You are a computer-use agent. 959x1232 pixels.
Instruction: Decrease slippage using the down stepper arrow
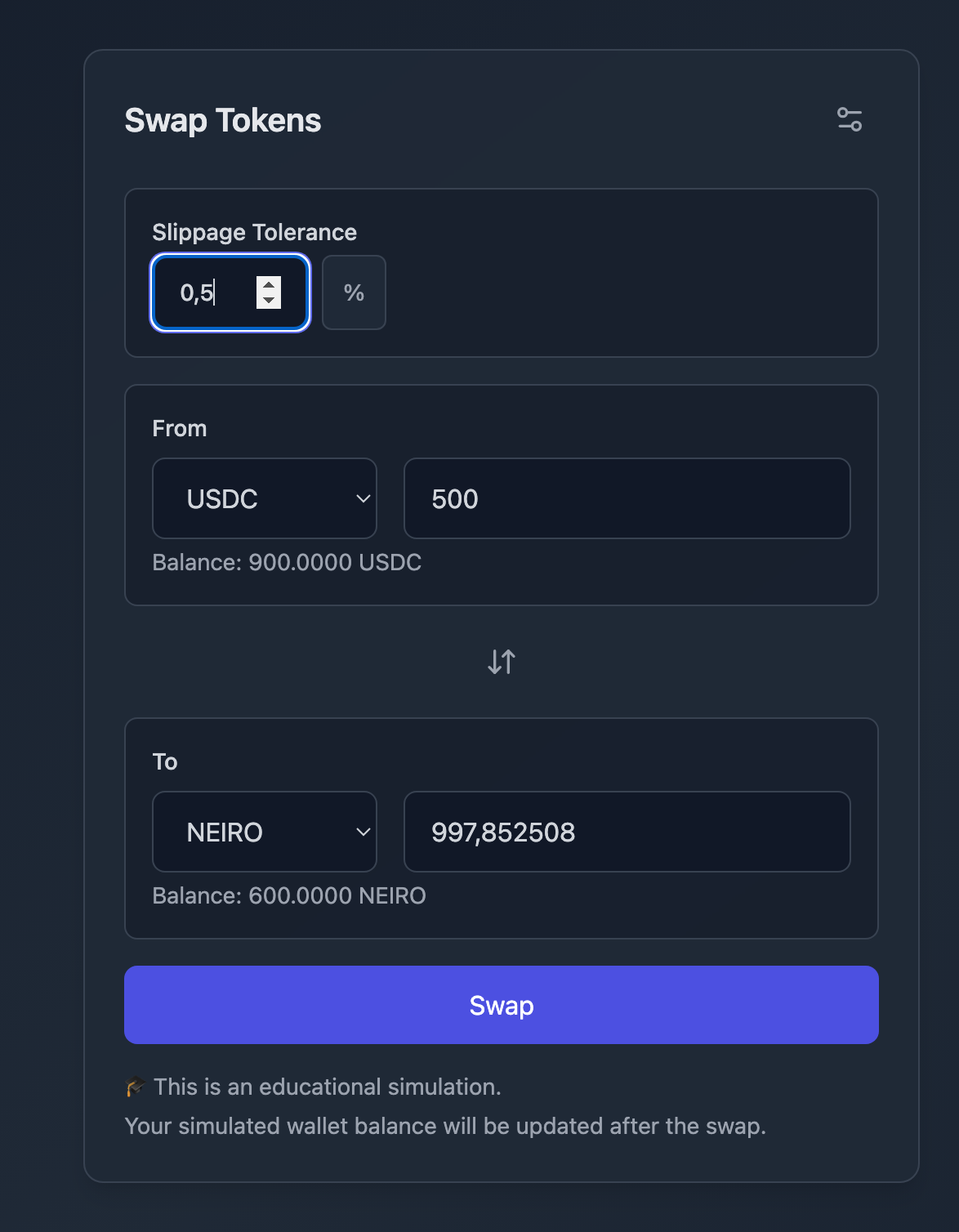tap(269, 301)
